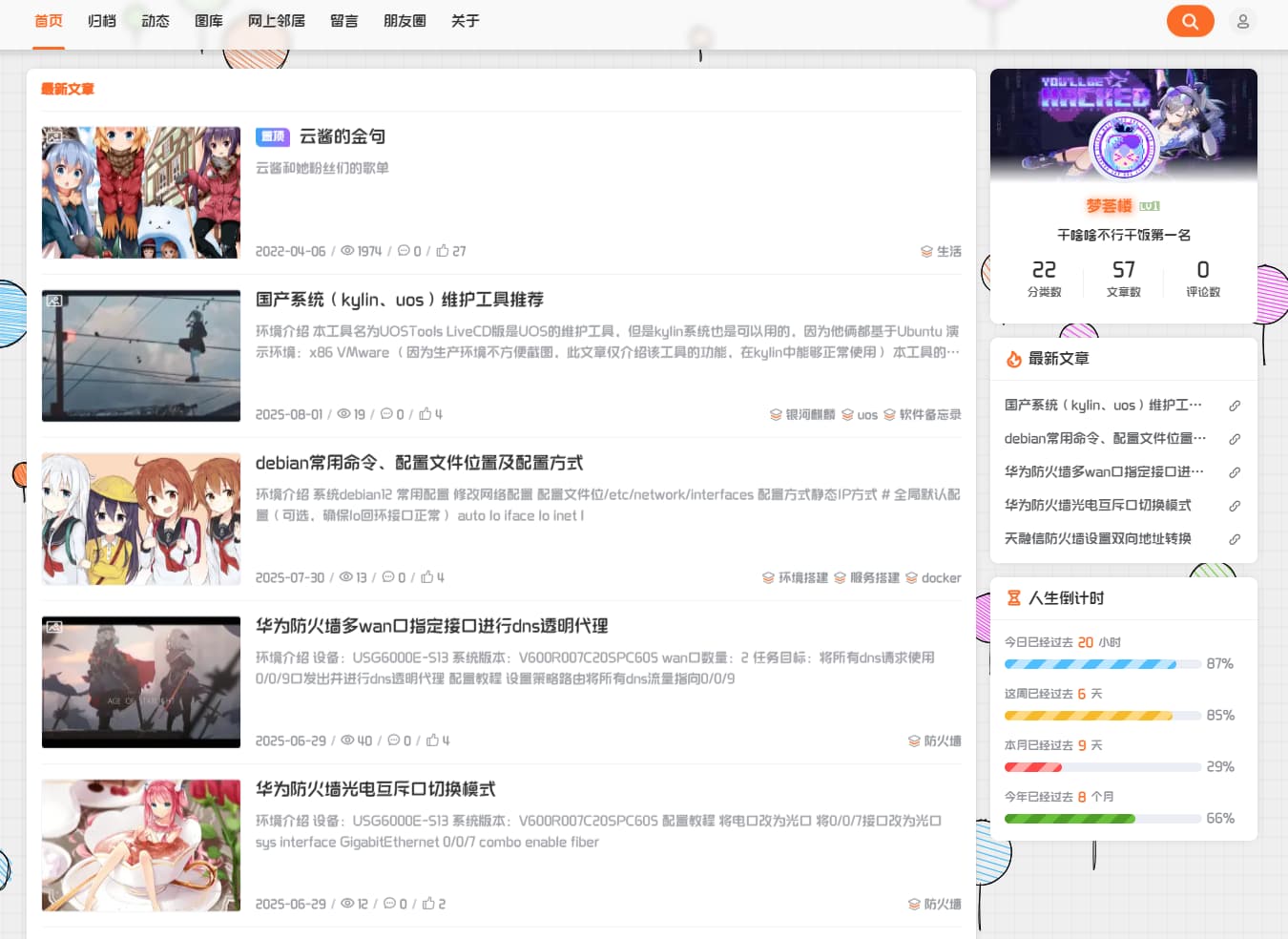
Task: Click comment icon on debian常用命令 post
Action: (x=388, y=577)
